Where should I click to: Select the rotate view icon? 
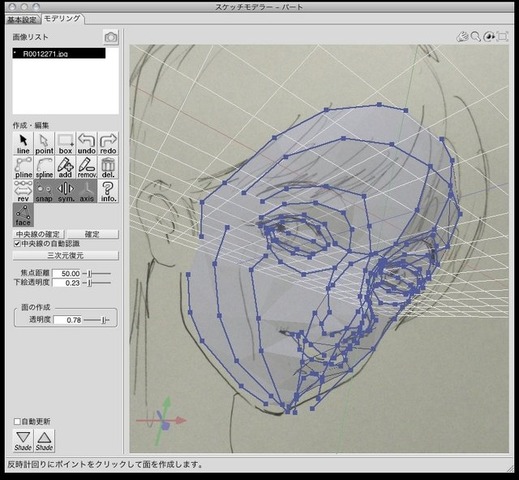pyautogui.click(x=489, y=36)
